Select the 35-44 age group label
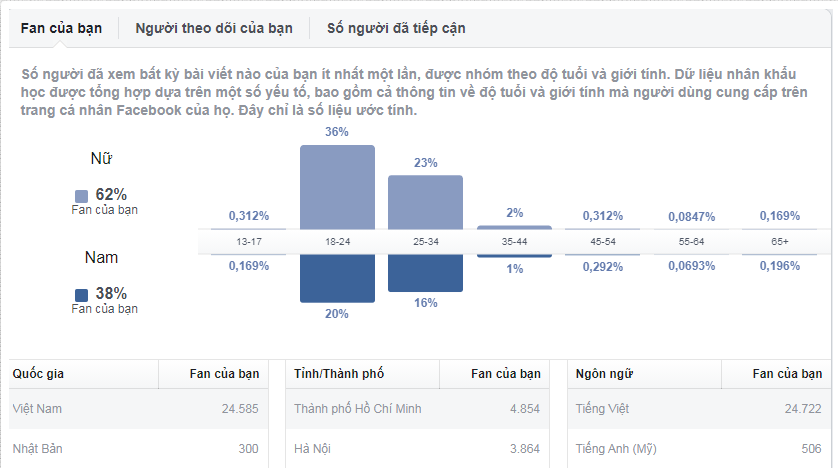Screen dimensions: 838x468 (513, 242)
